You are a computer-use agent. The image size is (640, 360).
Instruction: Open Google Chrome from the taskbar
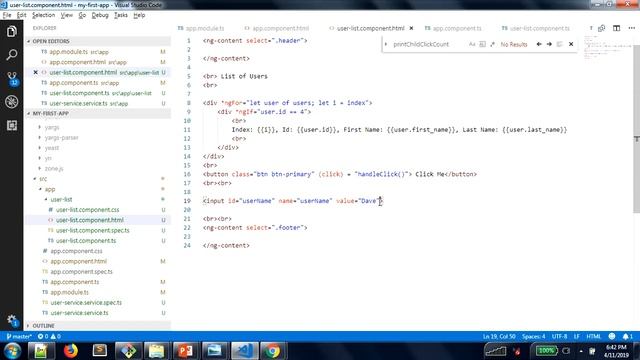[273, 351]
